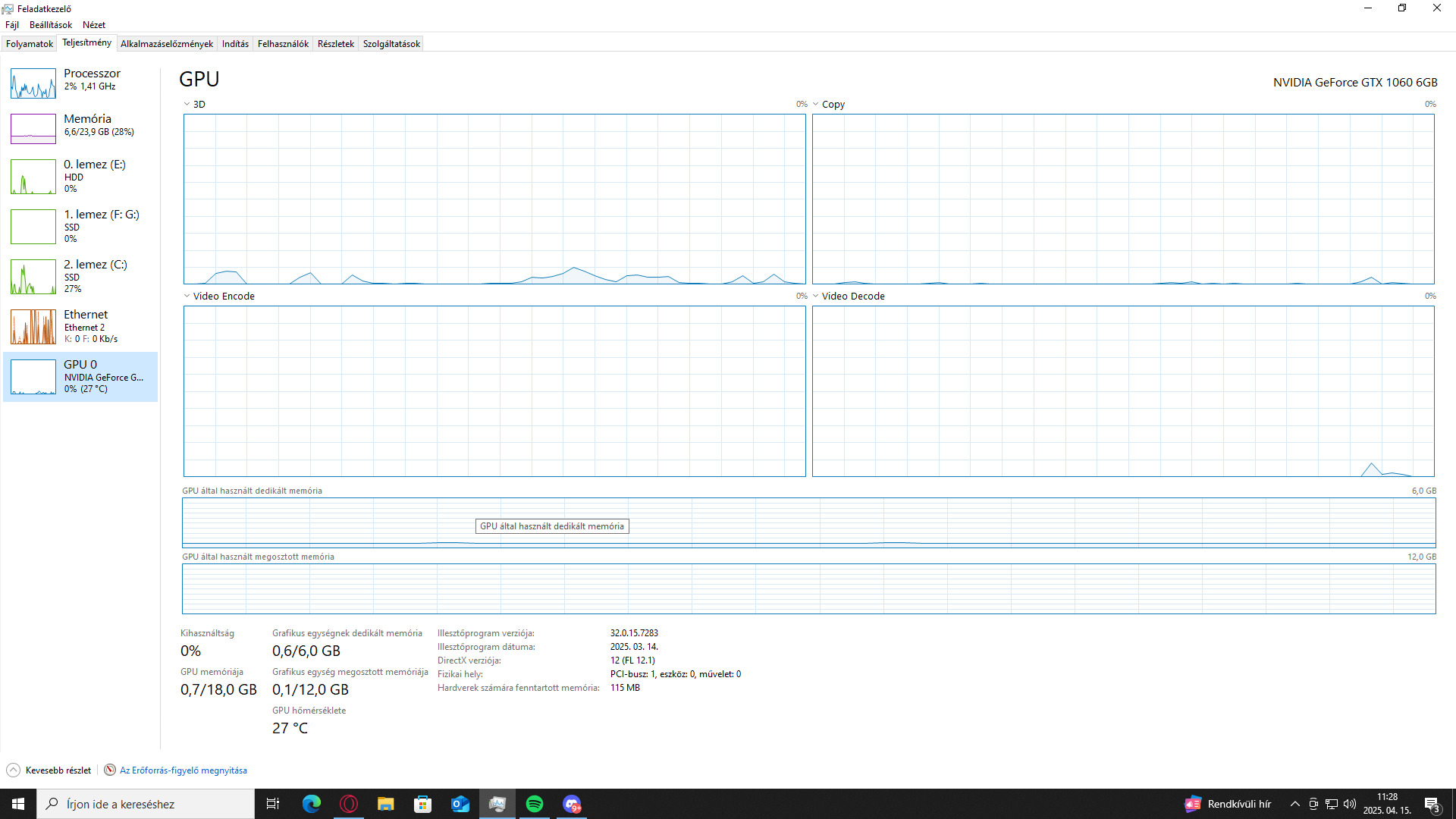Screen dimensions: 1456x819
Task: Click the Task Manager title bar icon
Action: pos(8,8)
